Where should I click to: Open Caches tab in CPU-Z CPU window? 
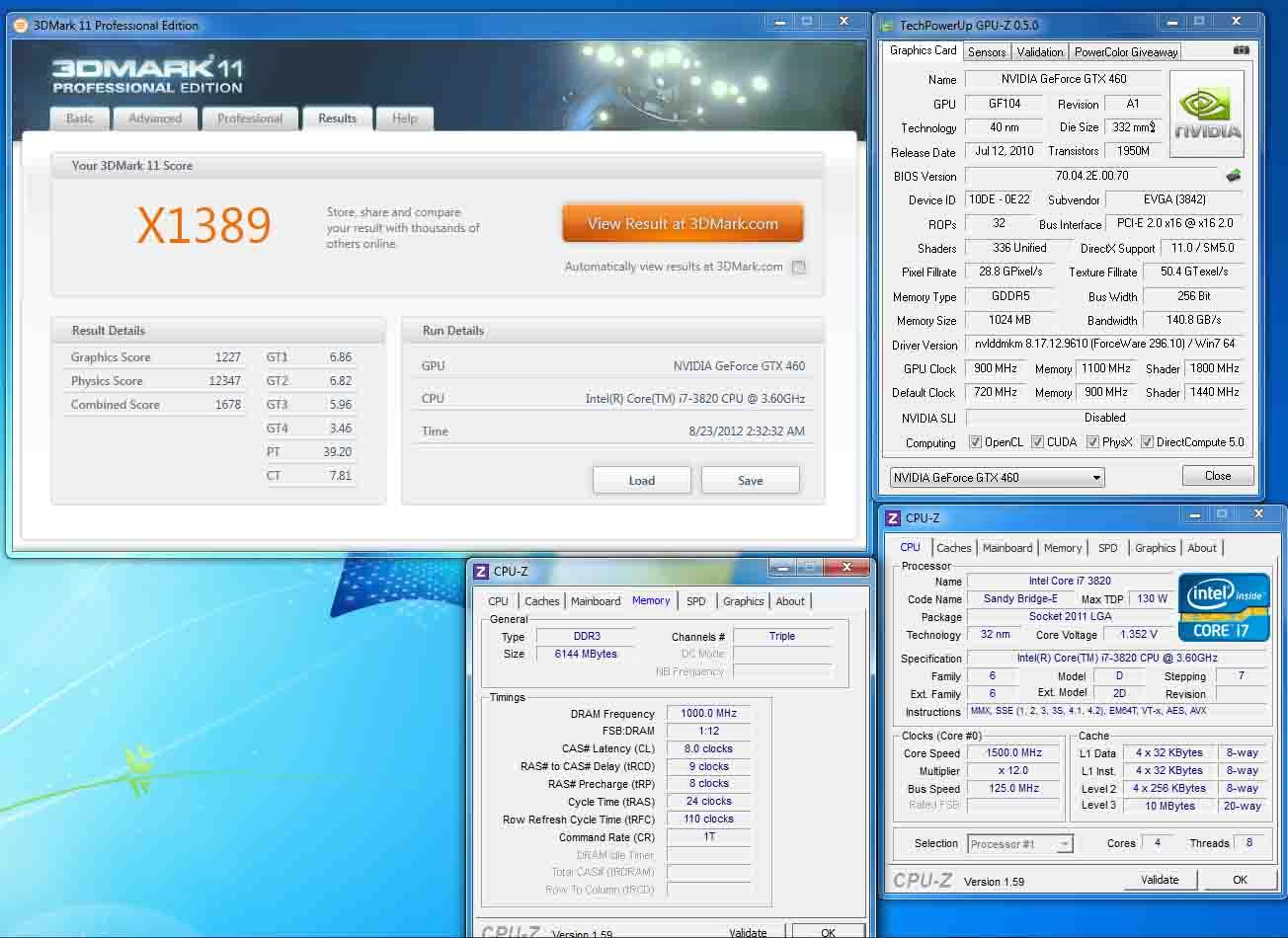pos(954,548)
